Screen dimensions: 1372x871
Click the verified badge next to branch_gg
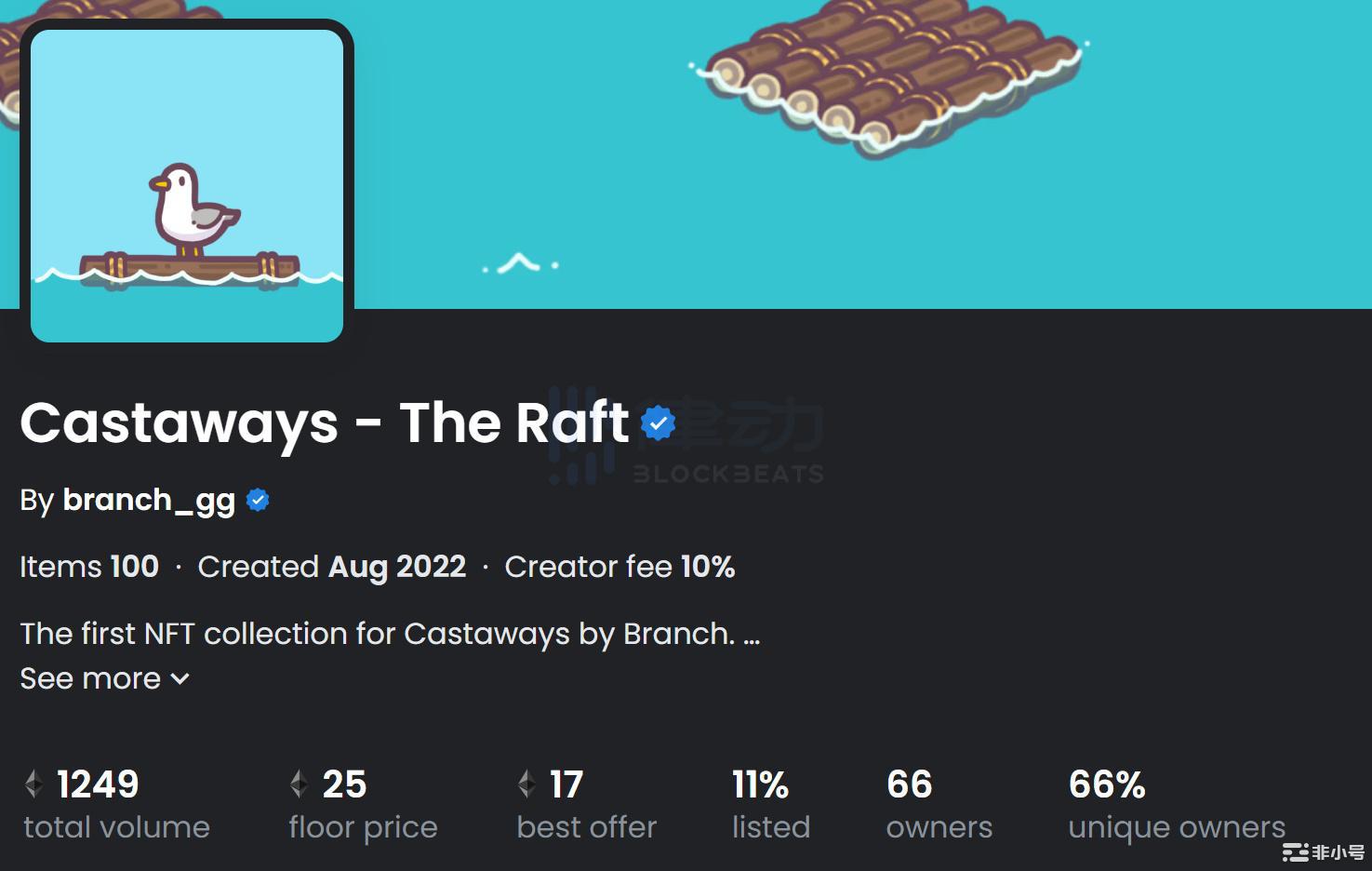pyautogui.click(x=258, y=501)
